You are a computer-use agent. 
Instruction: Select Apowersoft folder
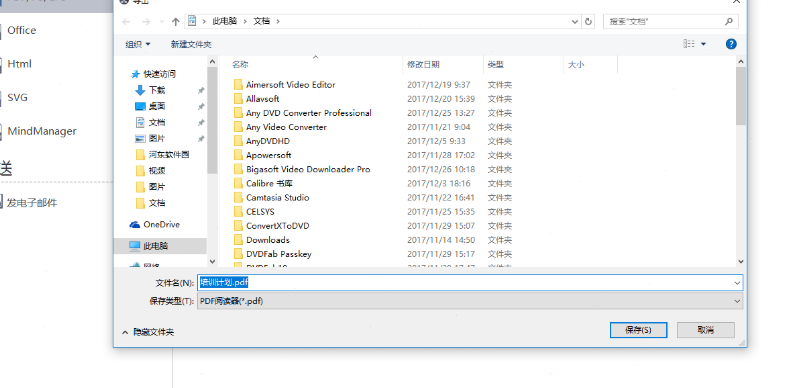[x=269, y=155]
